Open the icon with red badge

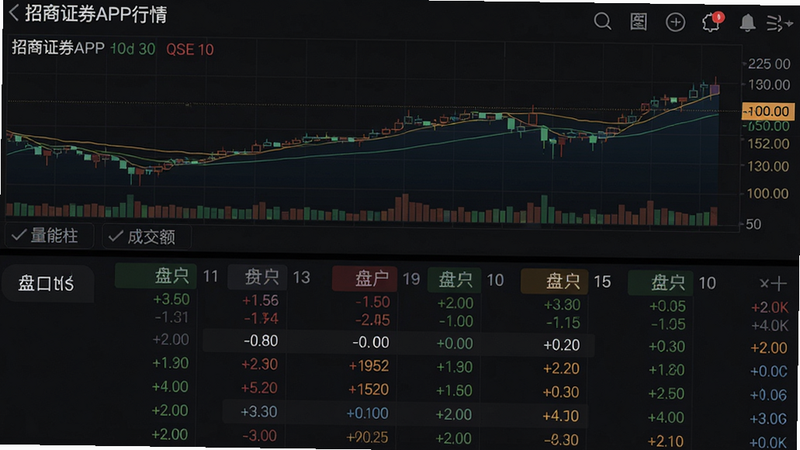click(x=712, y=22)
